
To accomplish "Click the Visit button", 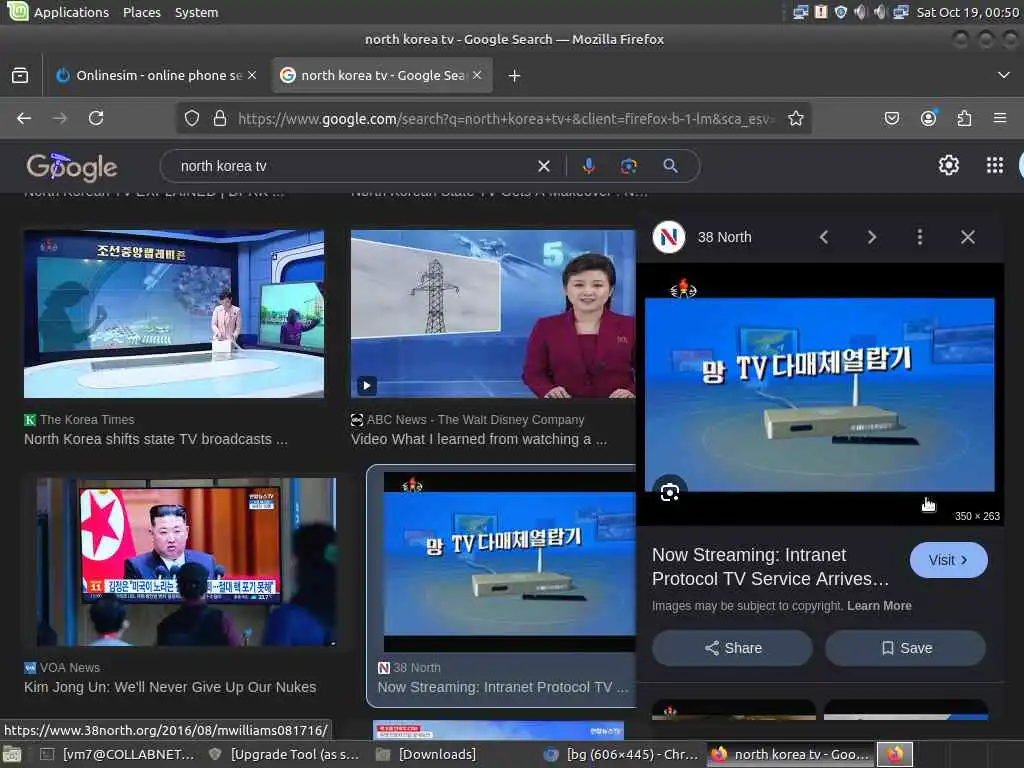I will click(948, 560).
